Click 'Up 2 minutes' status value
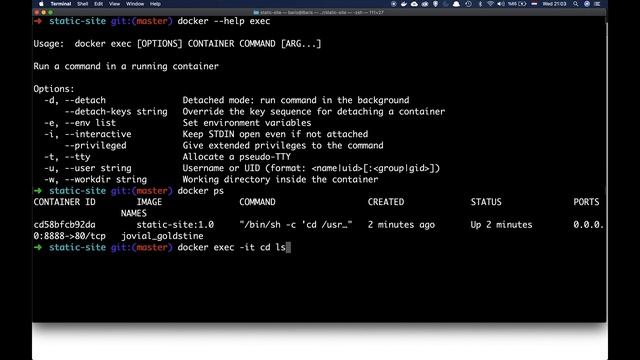 (501, 224)
